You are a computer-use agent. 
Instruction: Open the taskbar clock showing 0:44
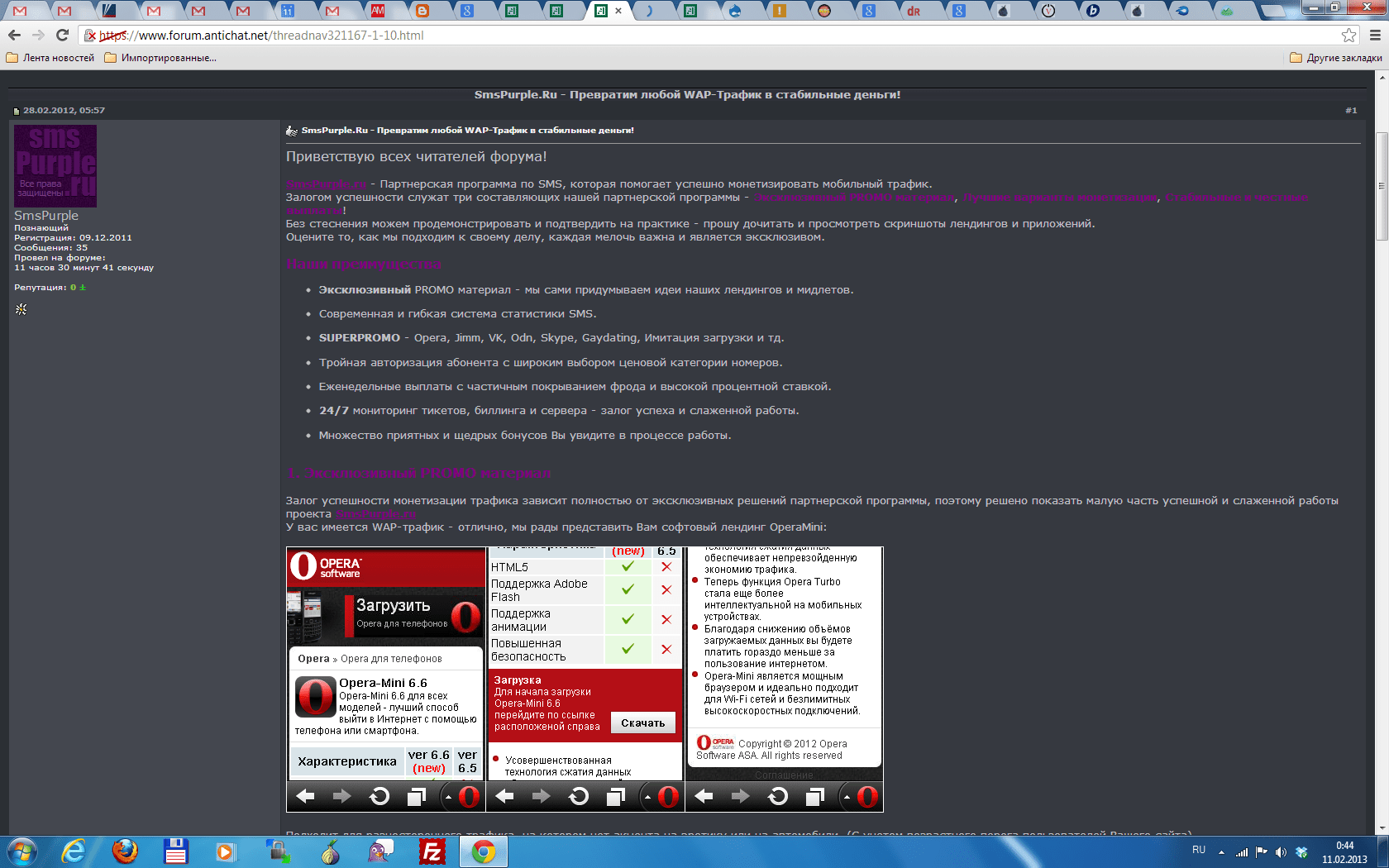[1344, 852]
